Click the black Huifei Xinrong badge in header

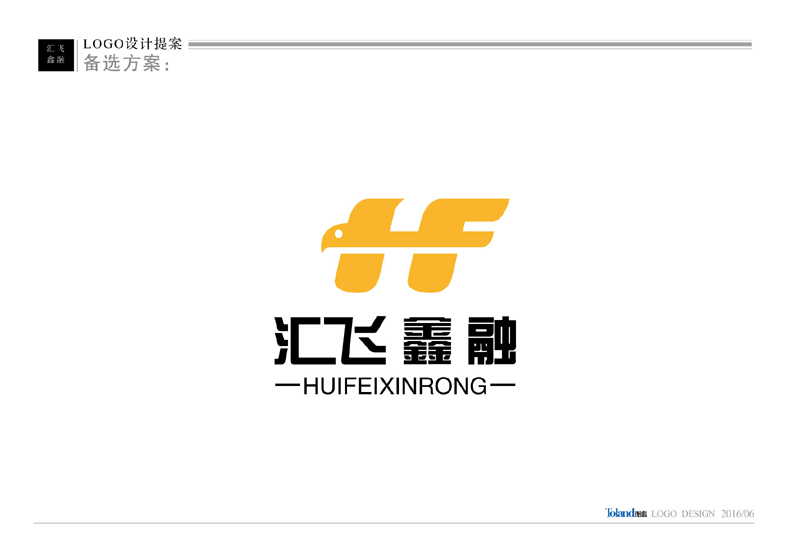click(x=56, y=55)
